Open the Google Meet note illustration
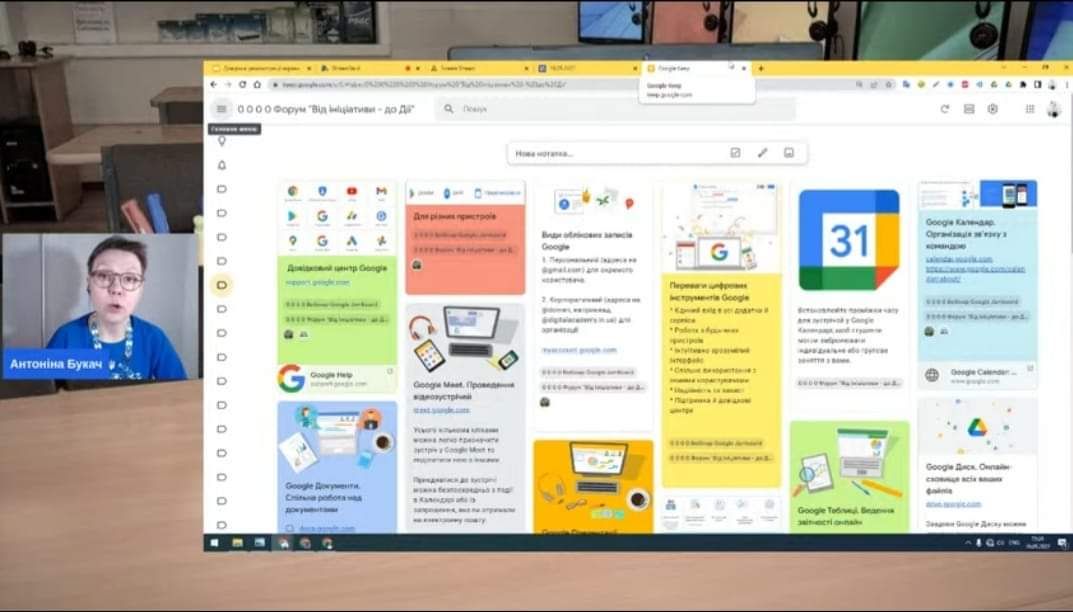The width and height of the screenshot is (1073, 612). [x=465, y=339]
